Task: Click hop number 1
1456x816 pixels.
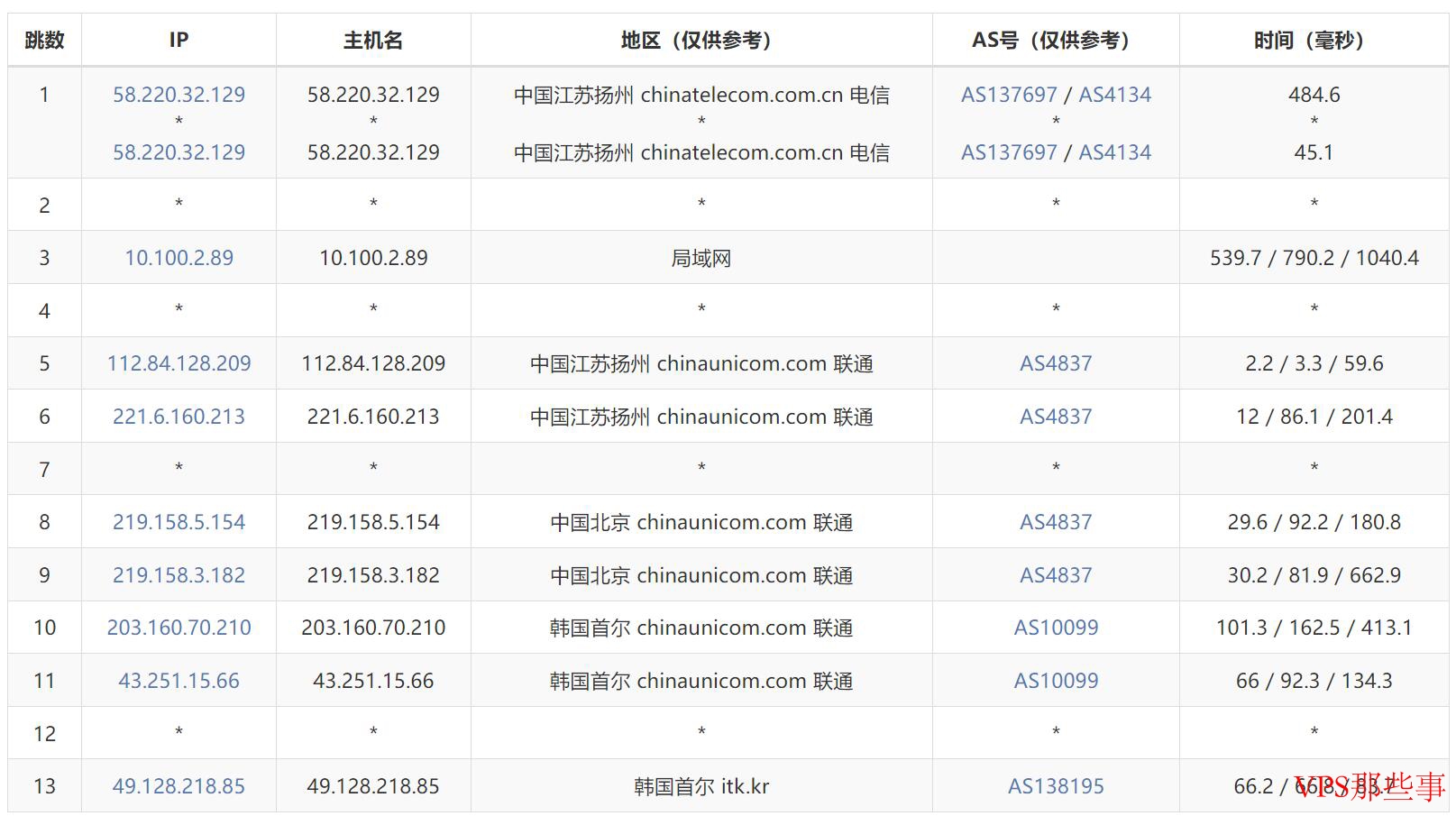Action: click(x=44, y=95)
